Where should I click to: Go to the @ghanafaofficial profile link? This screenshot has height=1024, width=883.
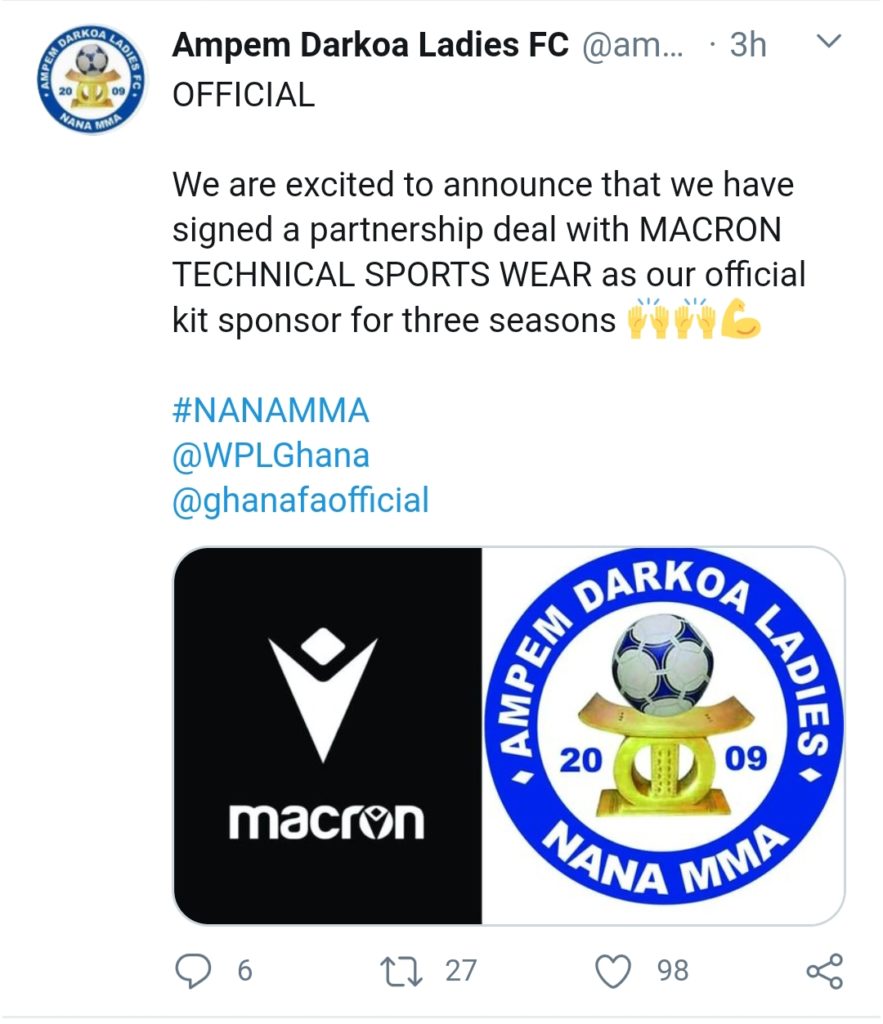tap(300, 500)
